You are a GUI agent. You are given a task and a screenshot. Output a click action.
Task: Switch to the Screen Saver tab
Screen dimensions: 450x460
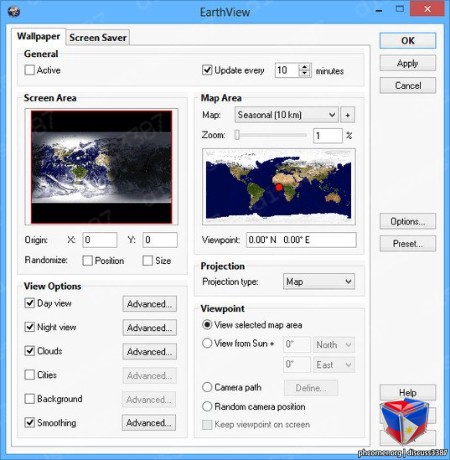pos(98,37)
